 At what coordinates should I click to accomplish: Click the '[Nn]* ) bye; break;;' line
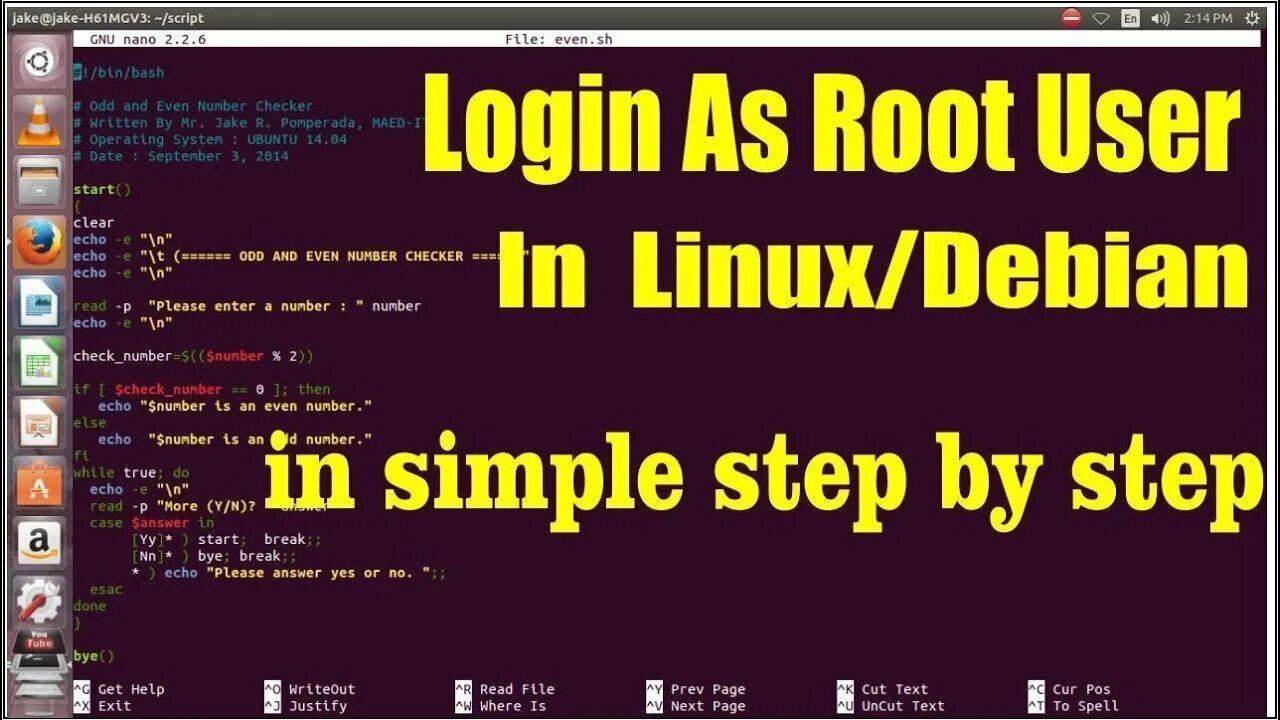214,556
